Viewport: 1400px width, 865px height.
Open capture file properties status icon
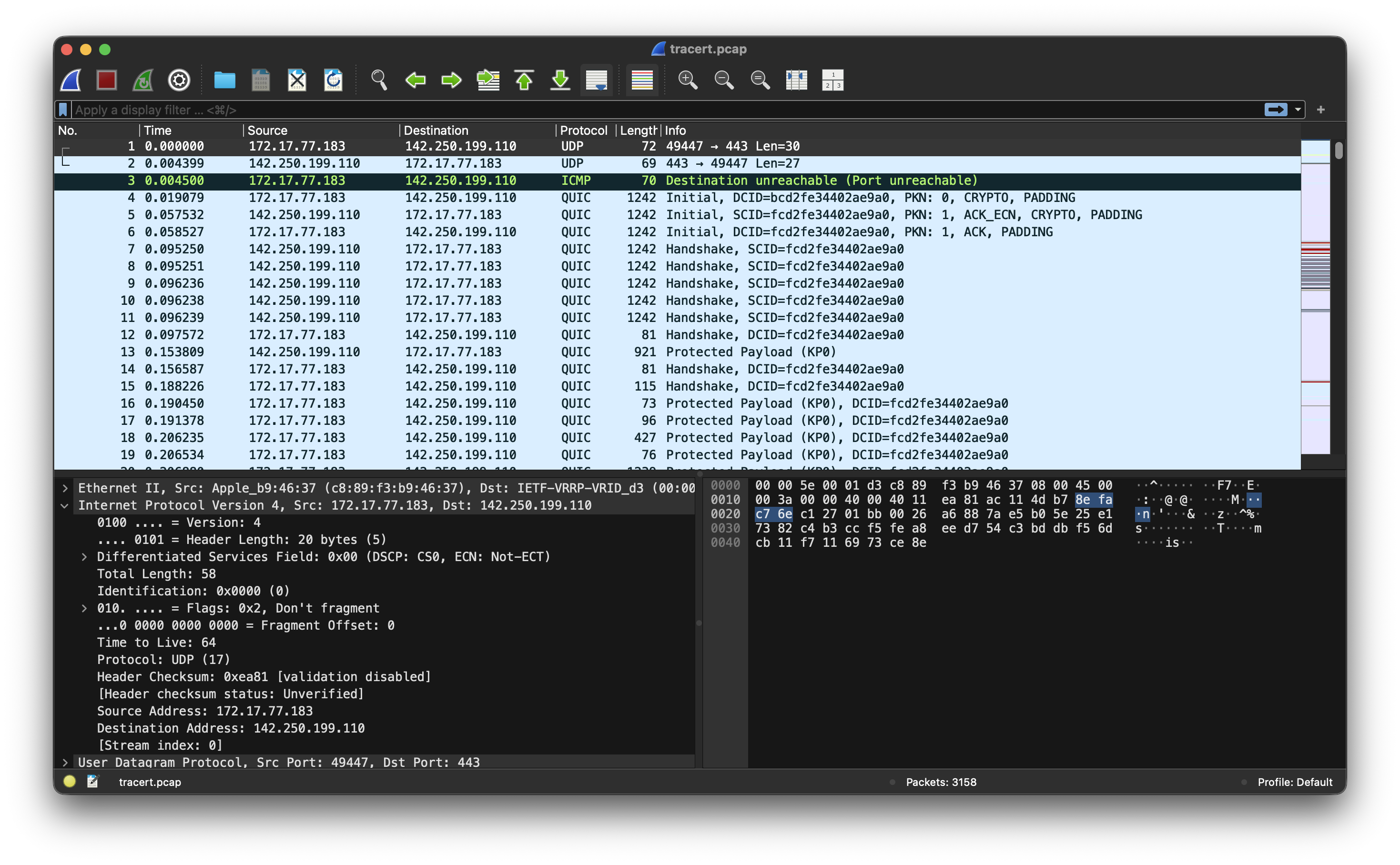click(x=93, y=782)
